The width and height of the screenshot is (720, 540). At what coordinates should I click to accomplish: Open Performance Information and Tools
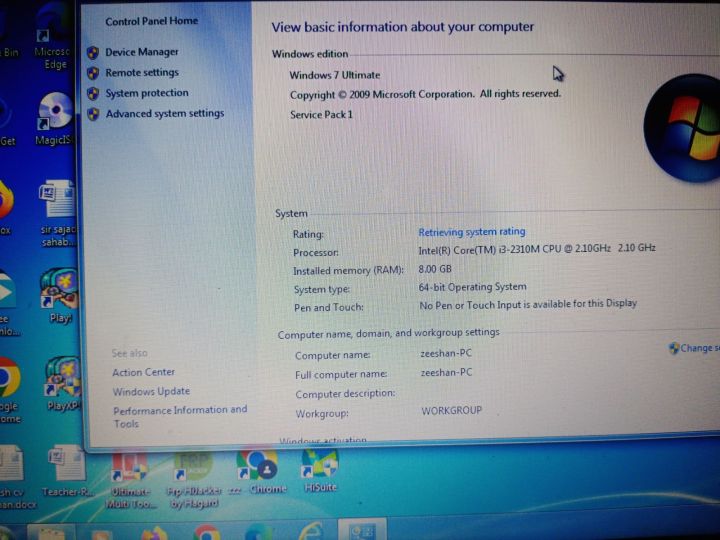[x=180, y=416]
